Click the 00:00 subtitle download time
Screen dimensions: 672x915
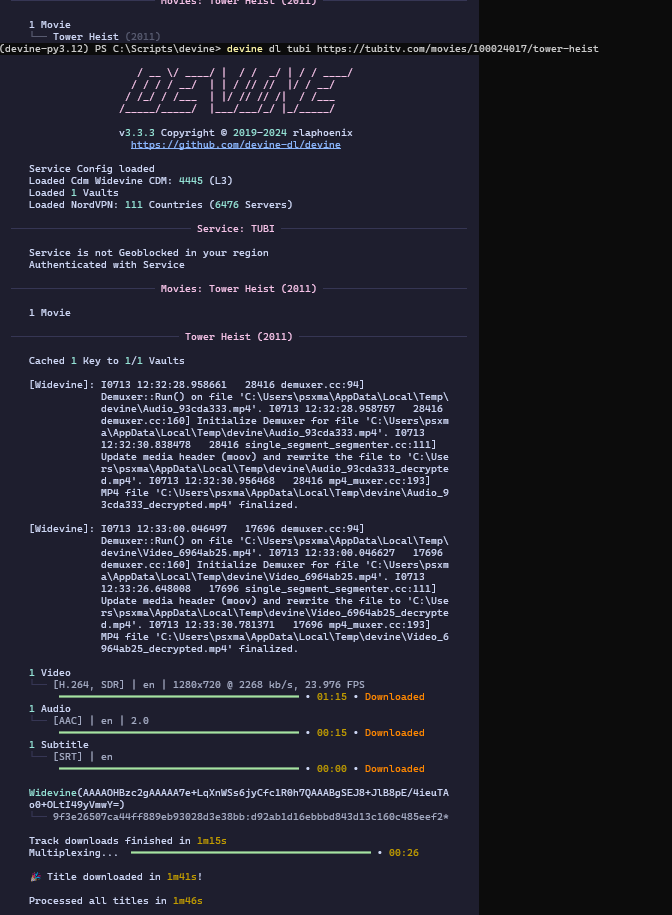[x=332, y=769]
